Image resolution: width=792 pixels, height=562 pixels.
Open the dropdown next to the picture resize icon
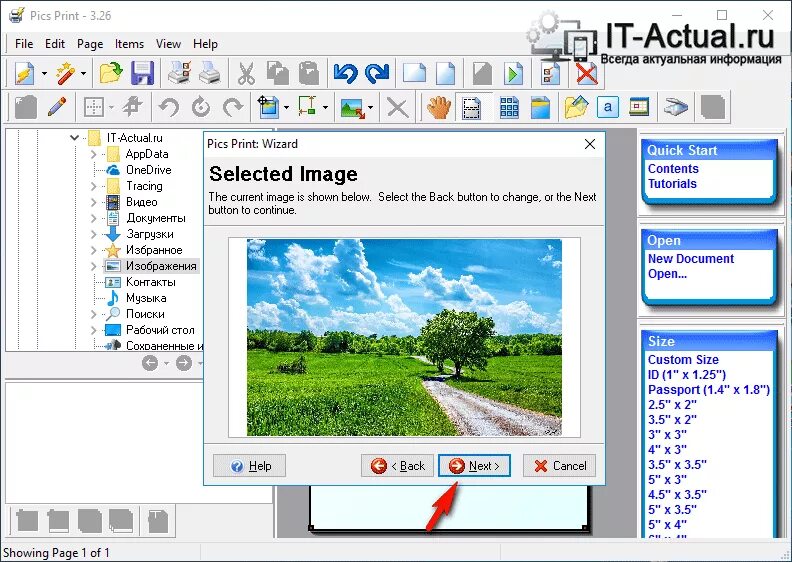click(371, 107)
